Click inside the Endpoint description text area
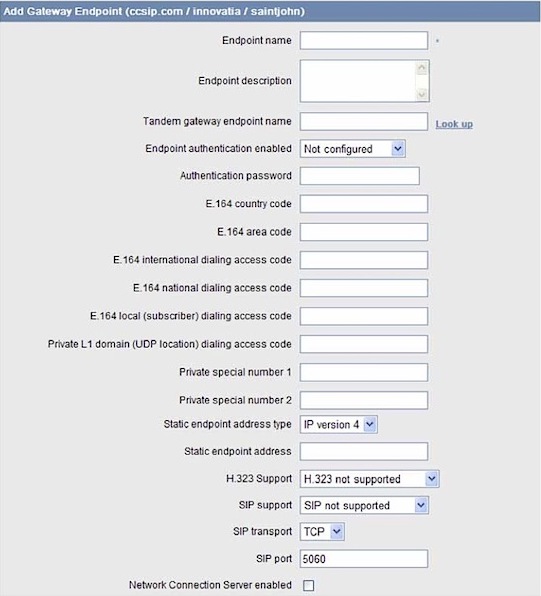This screenshot has width=541, height=596. pyautogui.click(x=358, y=81)
